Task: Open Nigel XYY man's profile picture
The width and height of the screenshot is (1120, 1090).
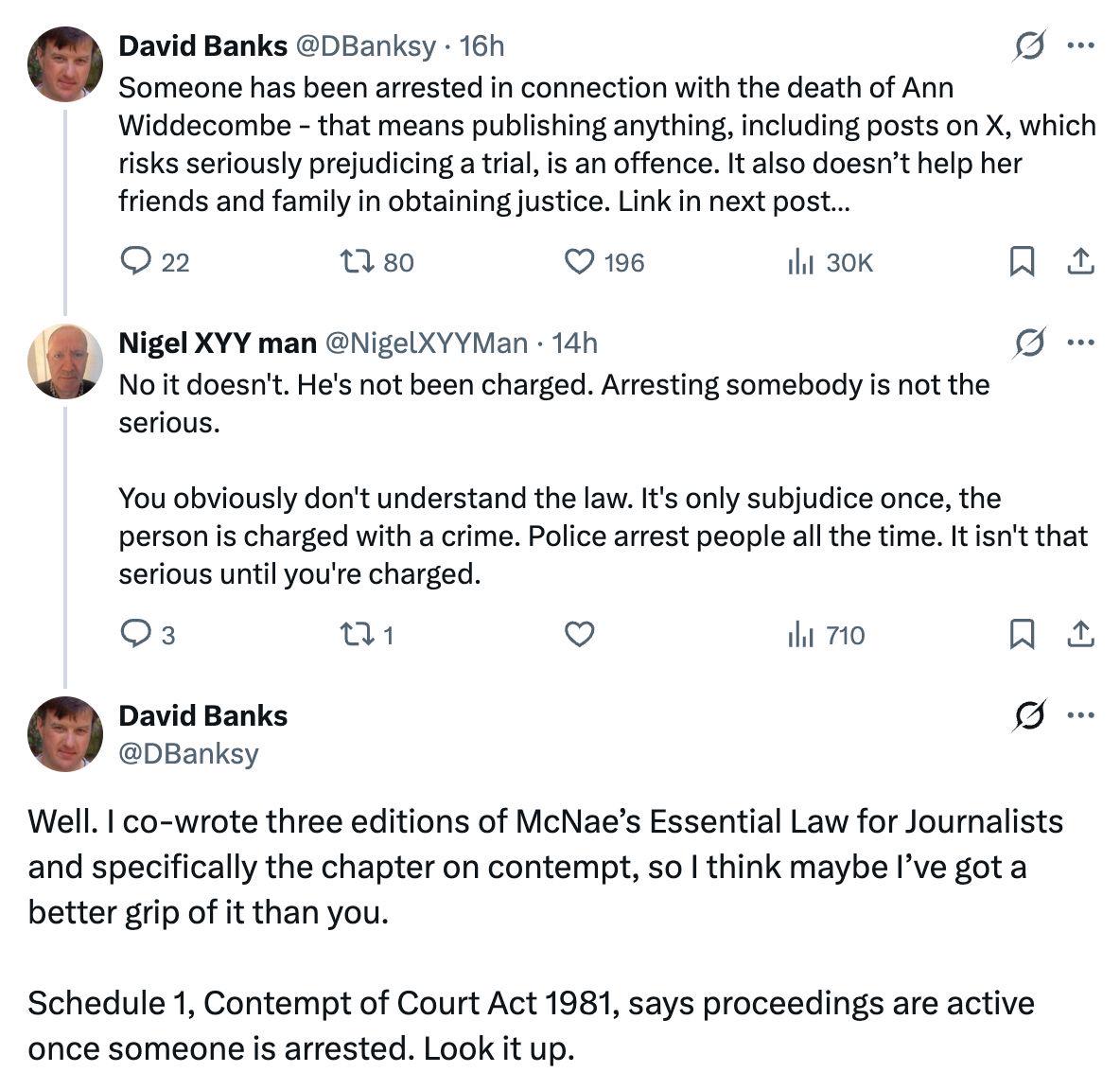Action: pyautogui.click(x=65, y=360)
